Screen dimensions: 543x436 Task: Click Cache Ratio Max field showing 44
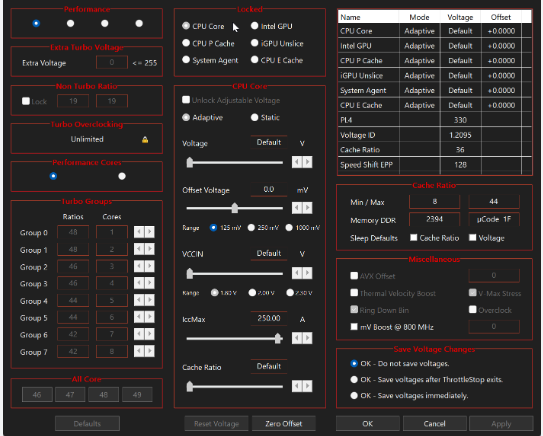[493, 202]
